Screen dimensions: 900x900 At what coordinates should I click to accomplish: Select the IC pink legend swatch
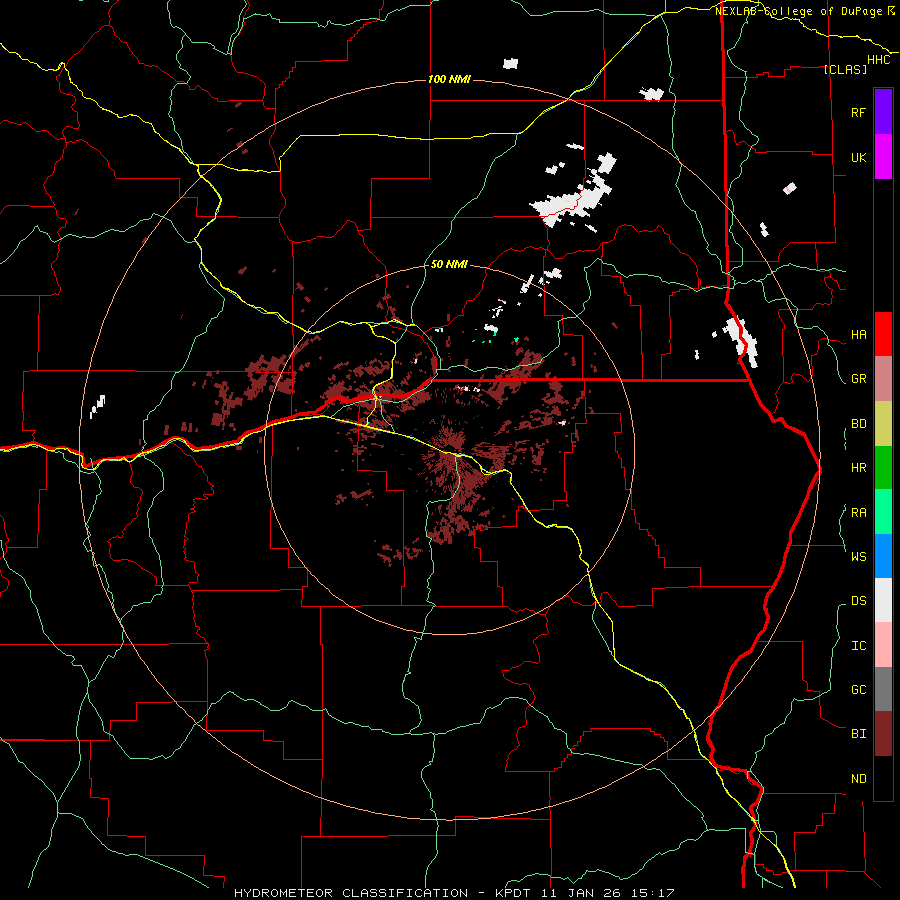click(x=883, y=645)
